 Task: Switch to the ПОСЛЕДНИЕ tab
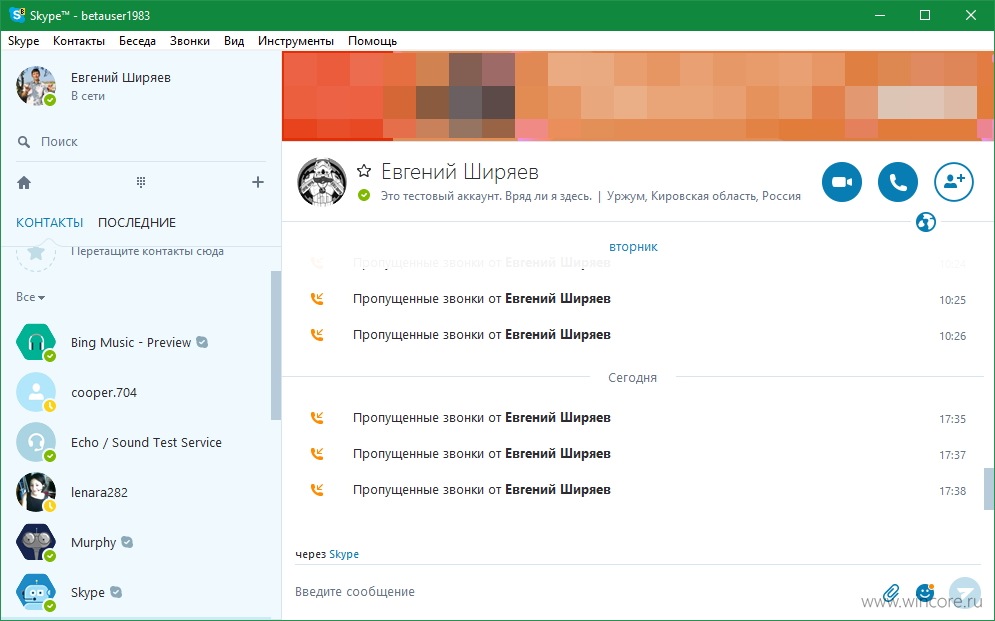coord(137,223)
